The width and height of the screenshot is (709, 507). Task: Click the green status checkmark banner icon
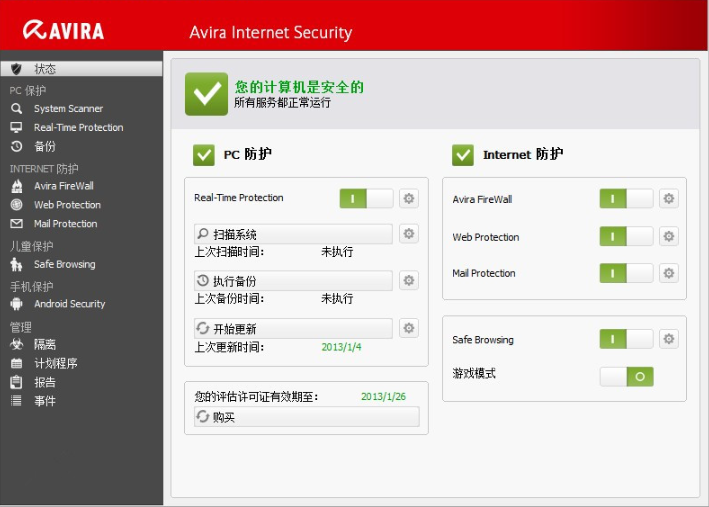[207, 94]
